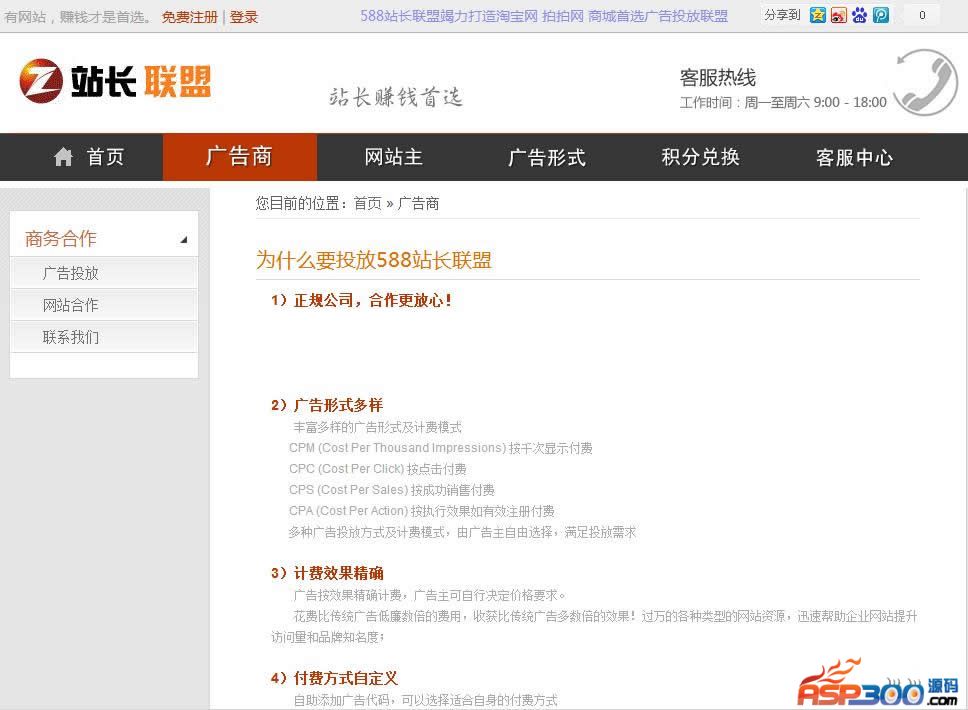Click the 工作时间 hours text
This screenshot has height=710, width=968.
783,102
